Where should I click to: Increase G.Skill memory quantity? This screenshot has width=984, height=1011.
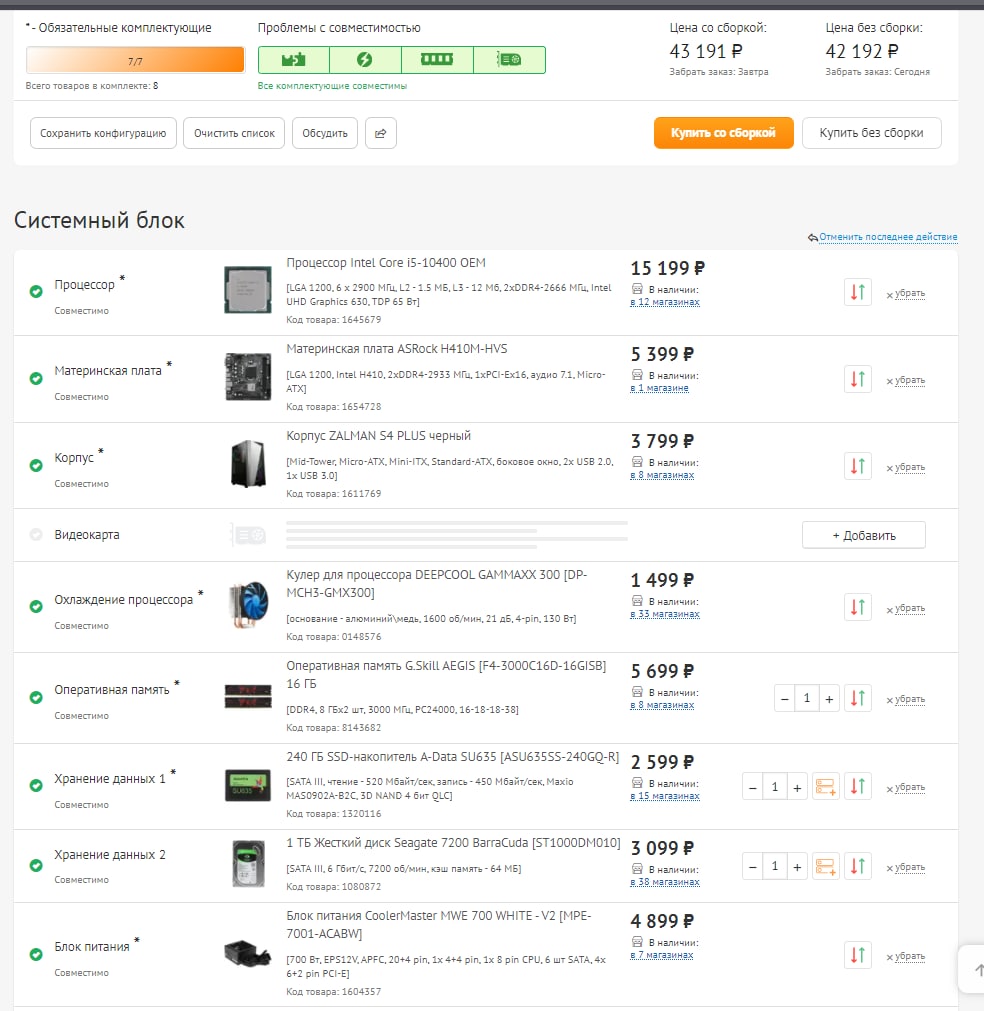pyautogui.click(x=829, y=698)
